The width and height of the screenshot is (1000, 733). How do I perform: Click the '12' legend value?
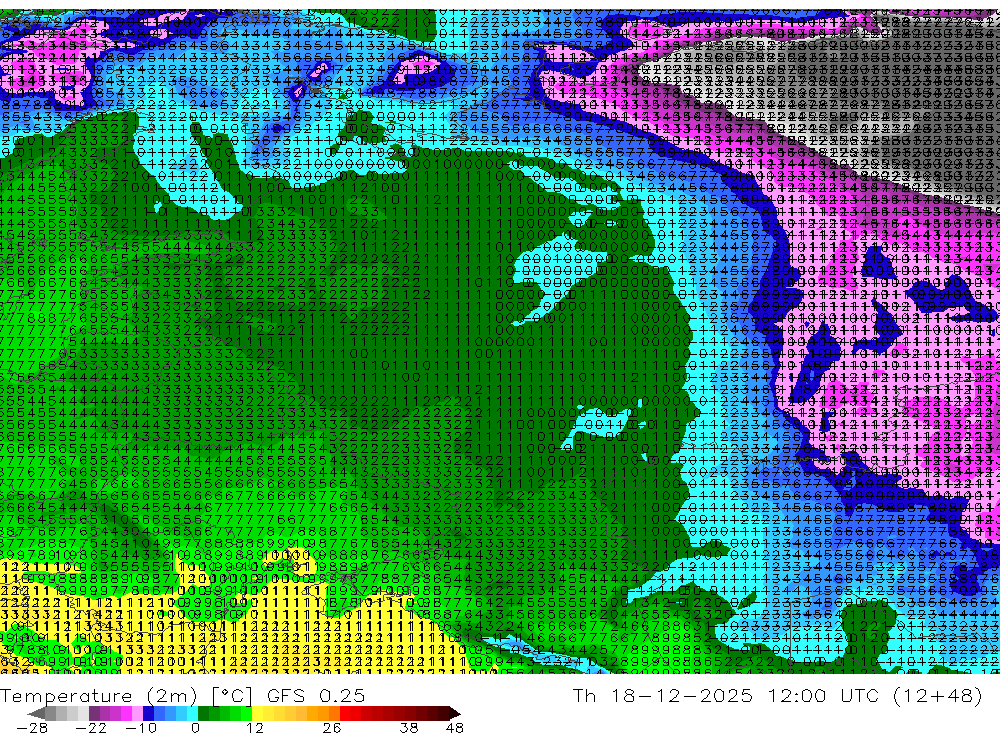tap(255, 728)
